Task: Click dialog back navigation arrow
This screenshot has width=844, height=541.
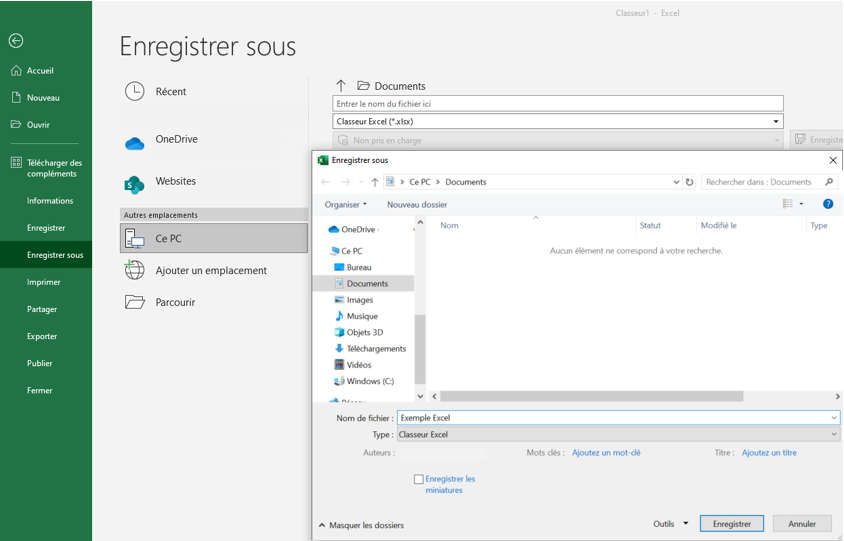Action: (325, 182)
